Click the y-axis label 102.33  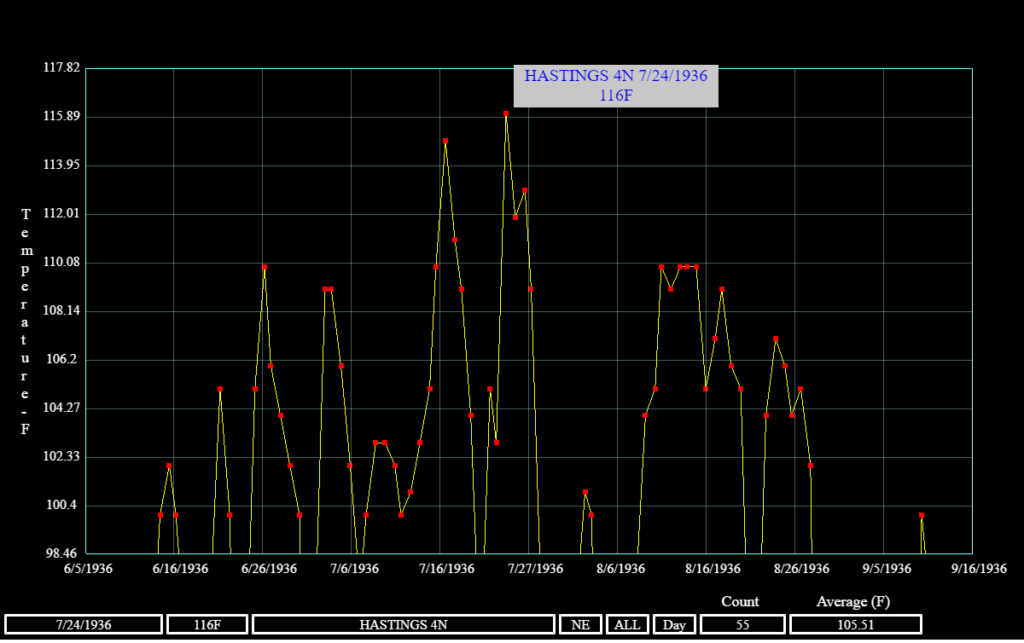[61, 456]
